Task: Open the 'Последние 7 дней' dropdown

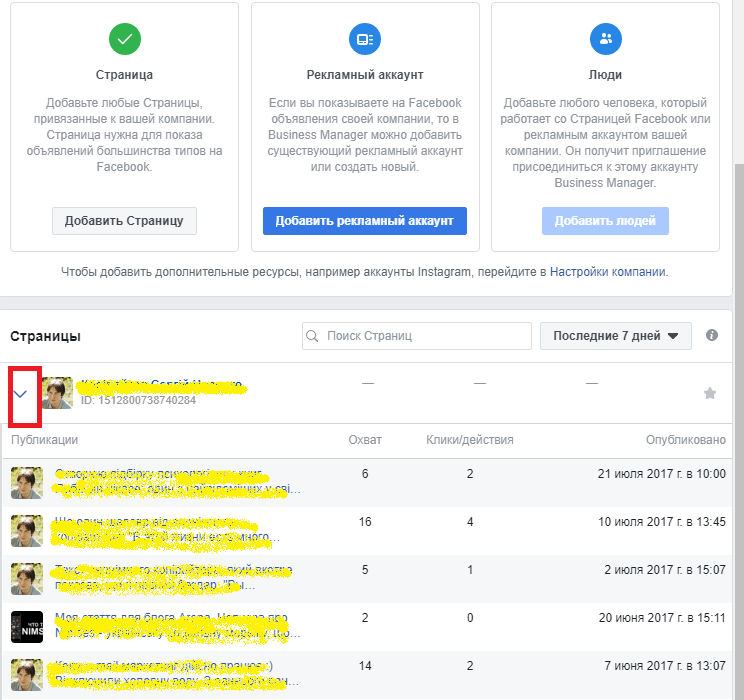Action: 615,336
